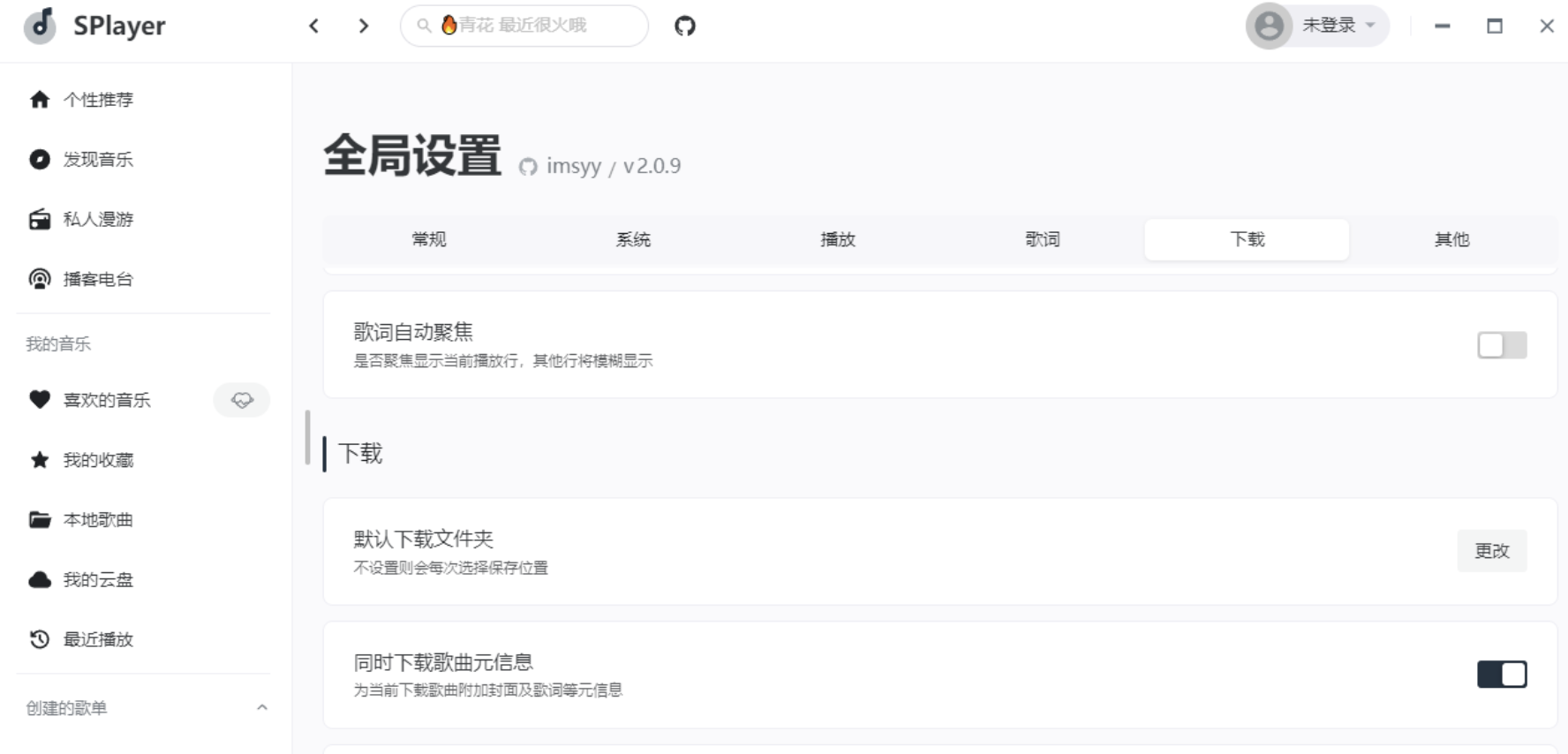Click the 我的音乐 section label
Screen dimensions: 1568x754
click(x=58, y=344)
